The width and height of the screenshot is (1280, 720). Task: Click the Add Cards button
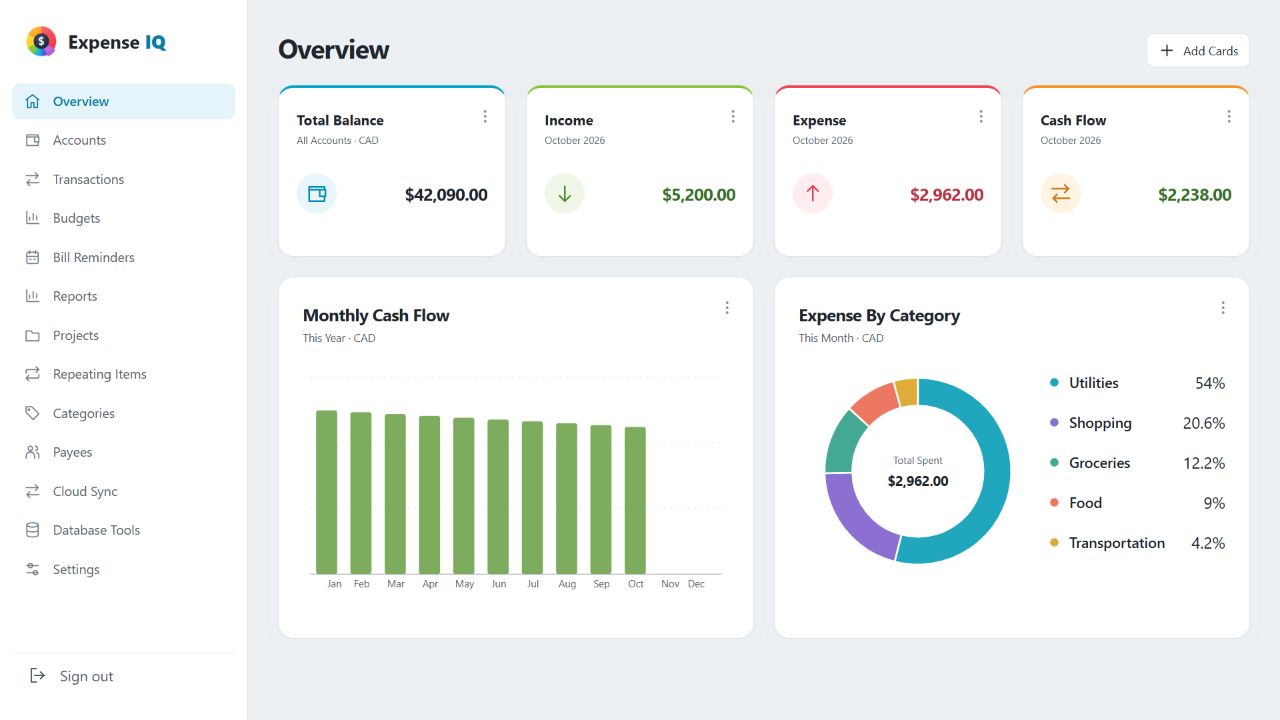pos(1198,50)
